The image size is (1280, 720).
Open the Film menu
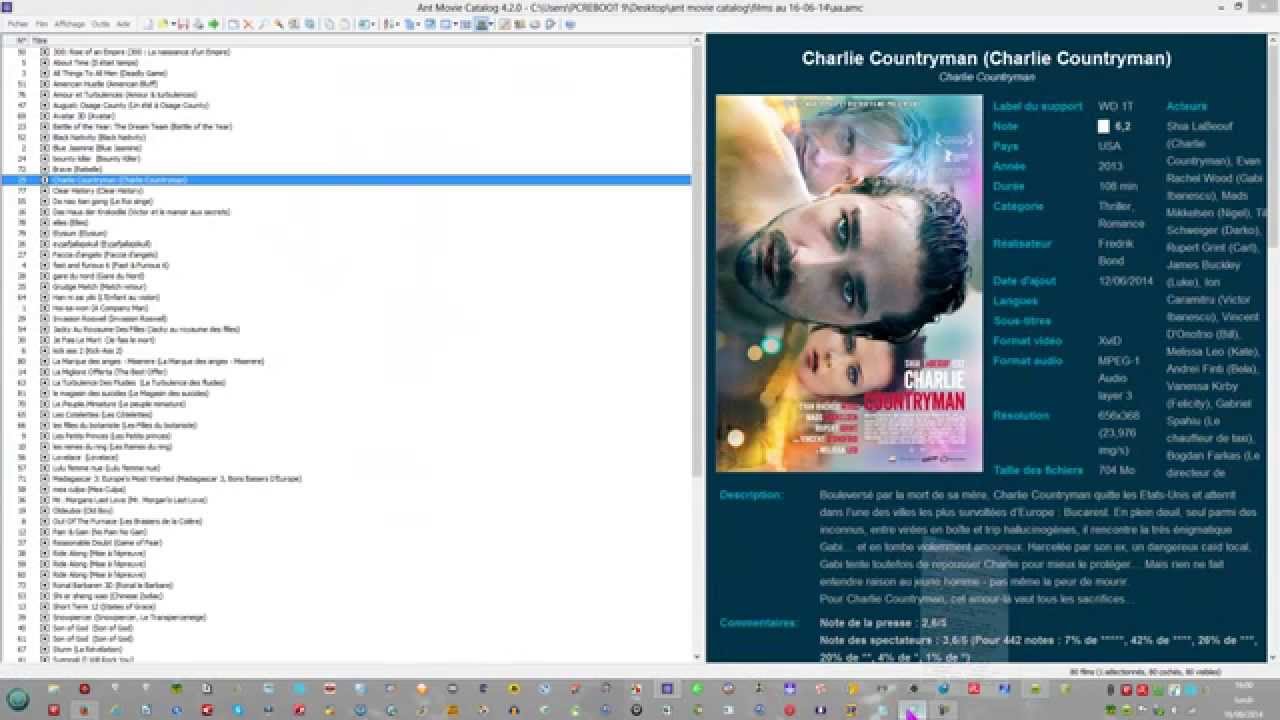click(x=41, y=23)
